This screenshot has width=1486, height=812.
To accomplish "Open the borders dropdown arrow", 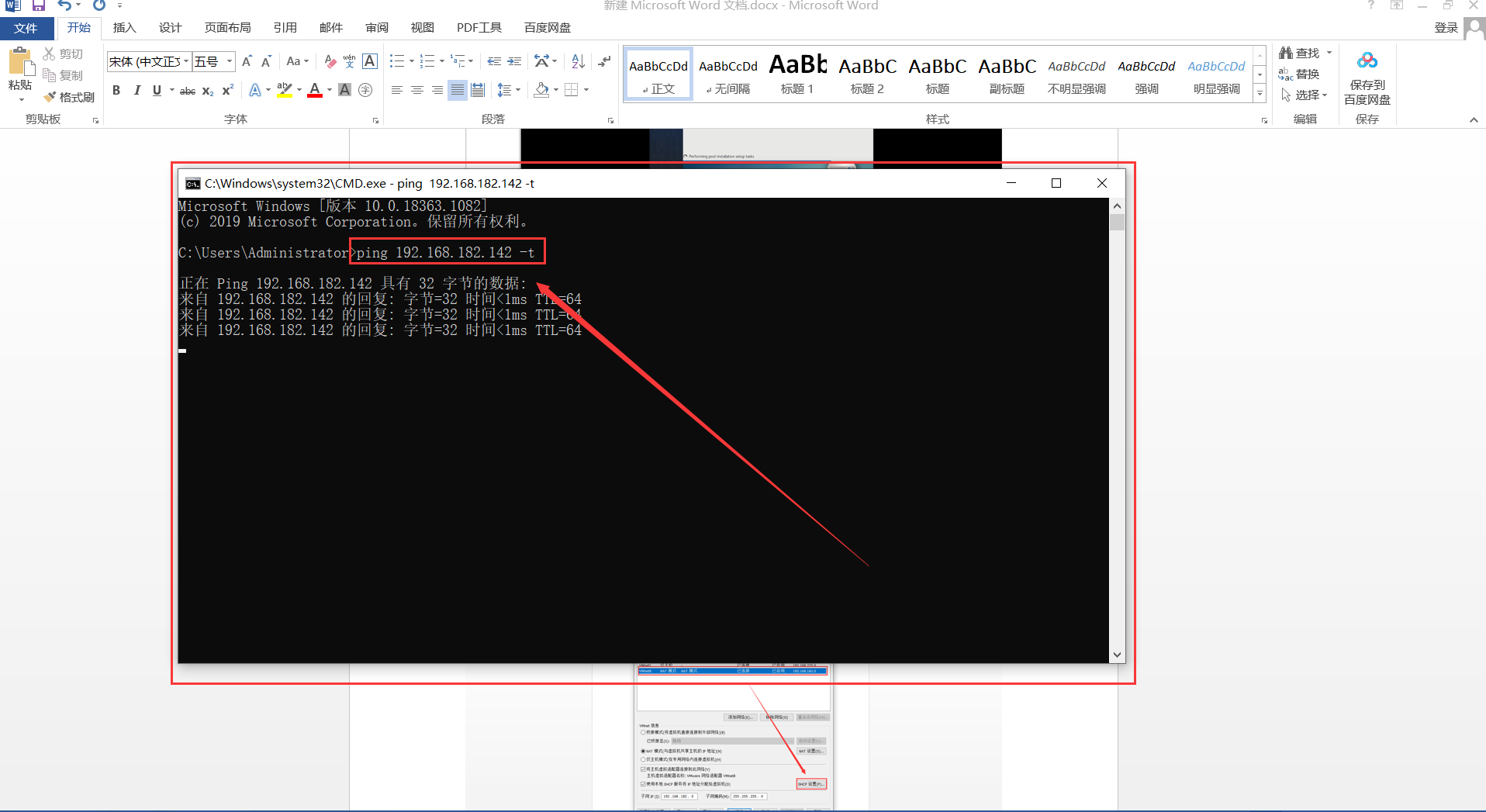I will tap(586, 90).
